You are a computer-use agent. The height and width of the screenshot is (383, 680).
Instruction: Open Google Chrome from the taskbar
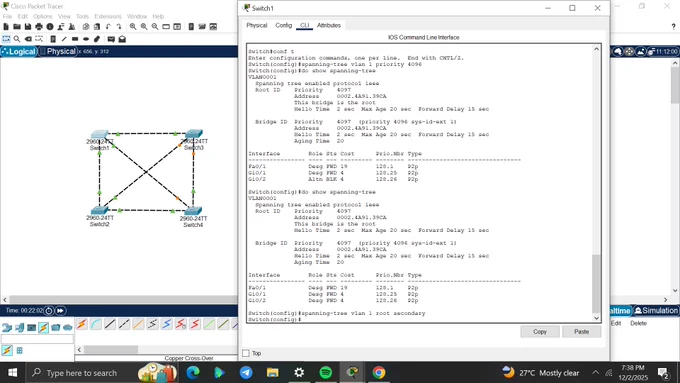379,373
